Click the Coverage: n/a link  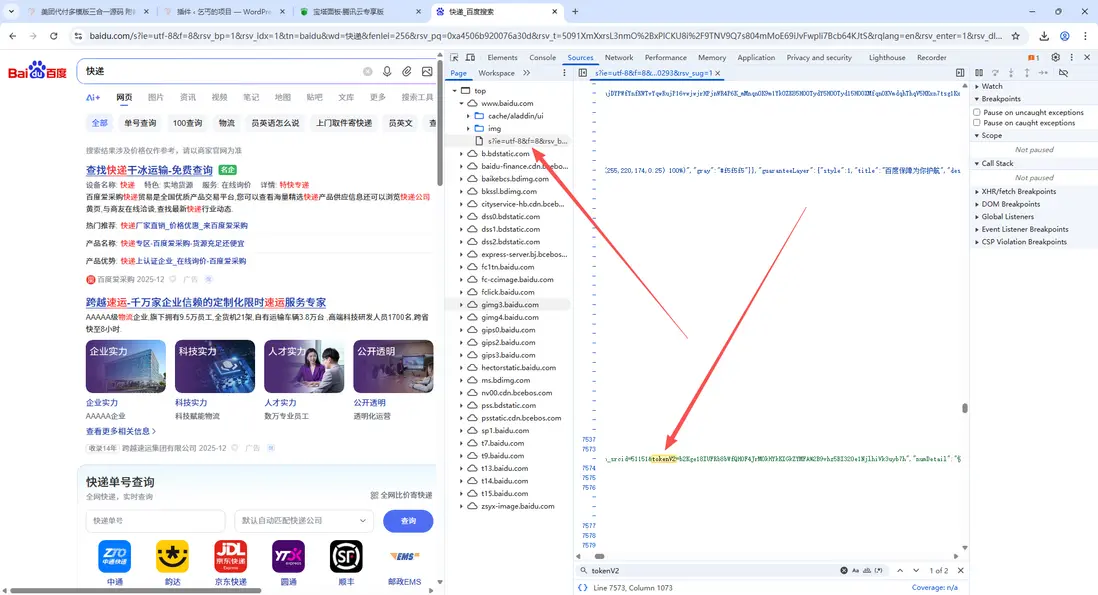pyautogui.click(x=934, y=588)
